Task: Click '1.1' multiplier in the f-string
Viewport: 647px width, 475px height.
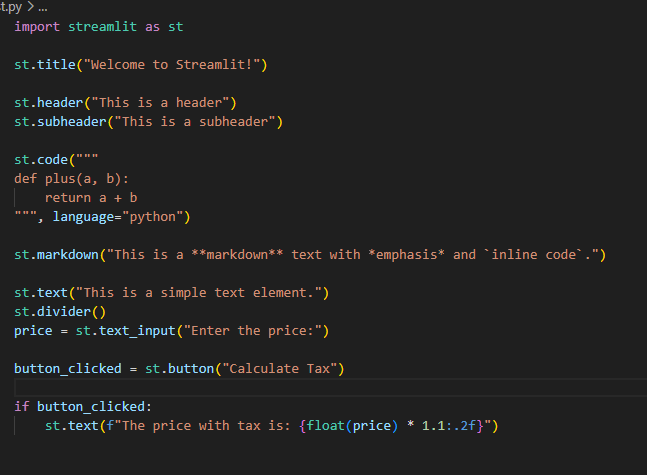Action: pos(433,425)
